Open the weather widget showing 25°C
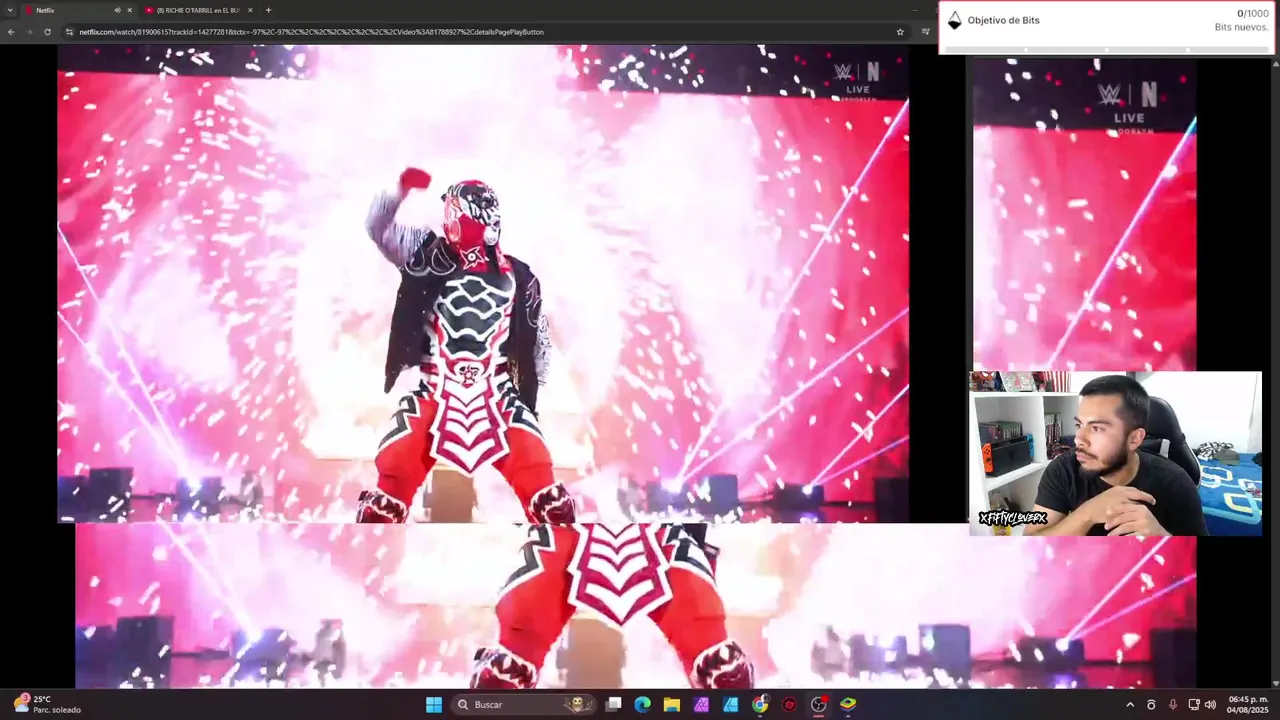Viewport: 1280px width, 720px height. click(x=48, y=705)
